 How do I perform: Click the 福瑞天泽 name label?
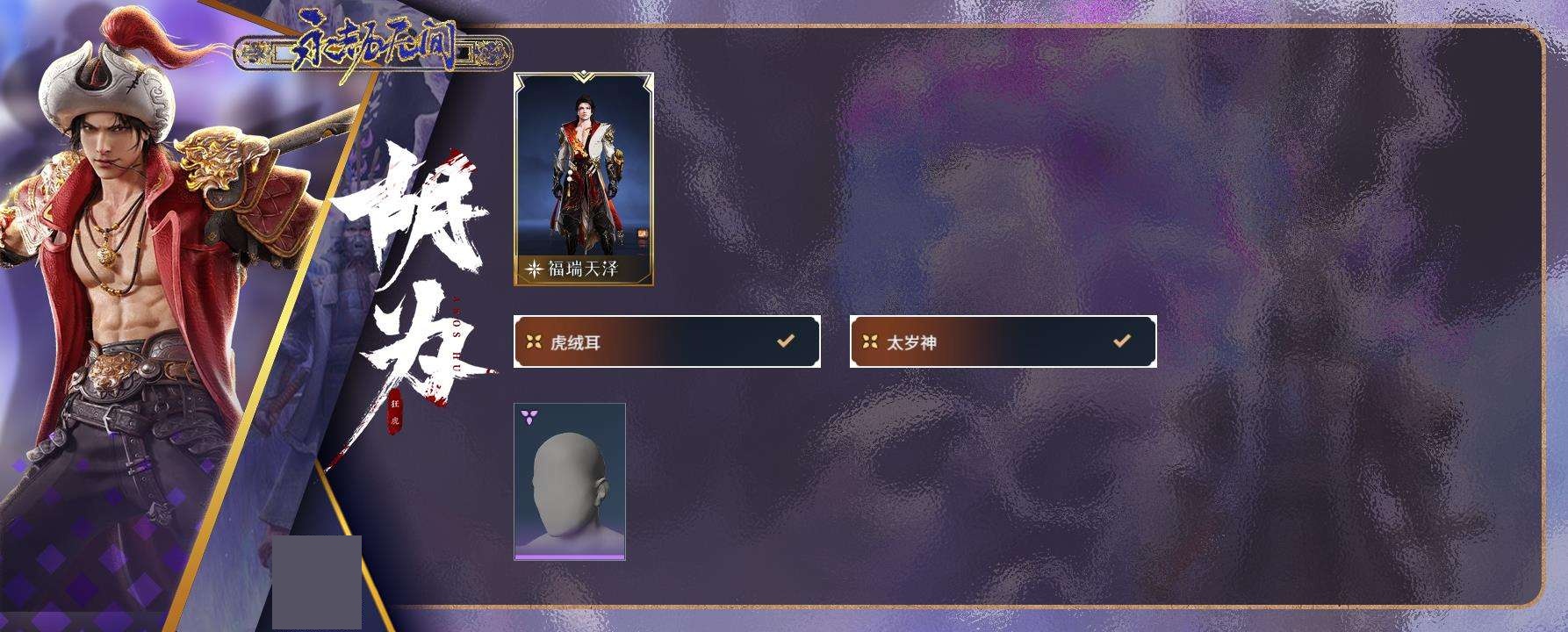coord(583,269)
